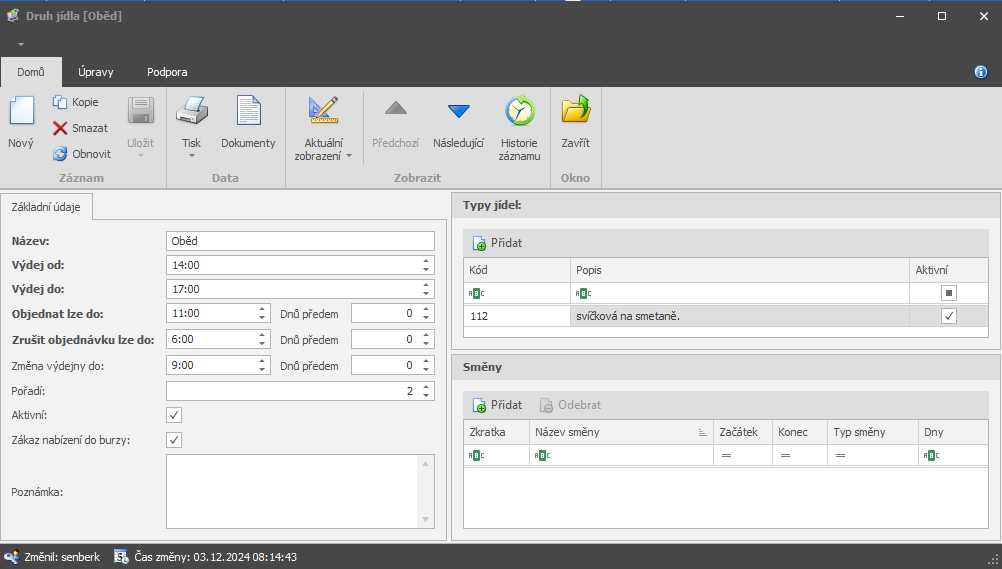Viewport: 1002px width, 569px height.
Task: Open the Začátek filter operator icon
Action: [x=726, y=455]
